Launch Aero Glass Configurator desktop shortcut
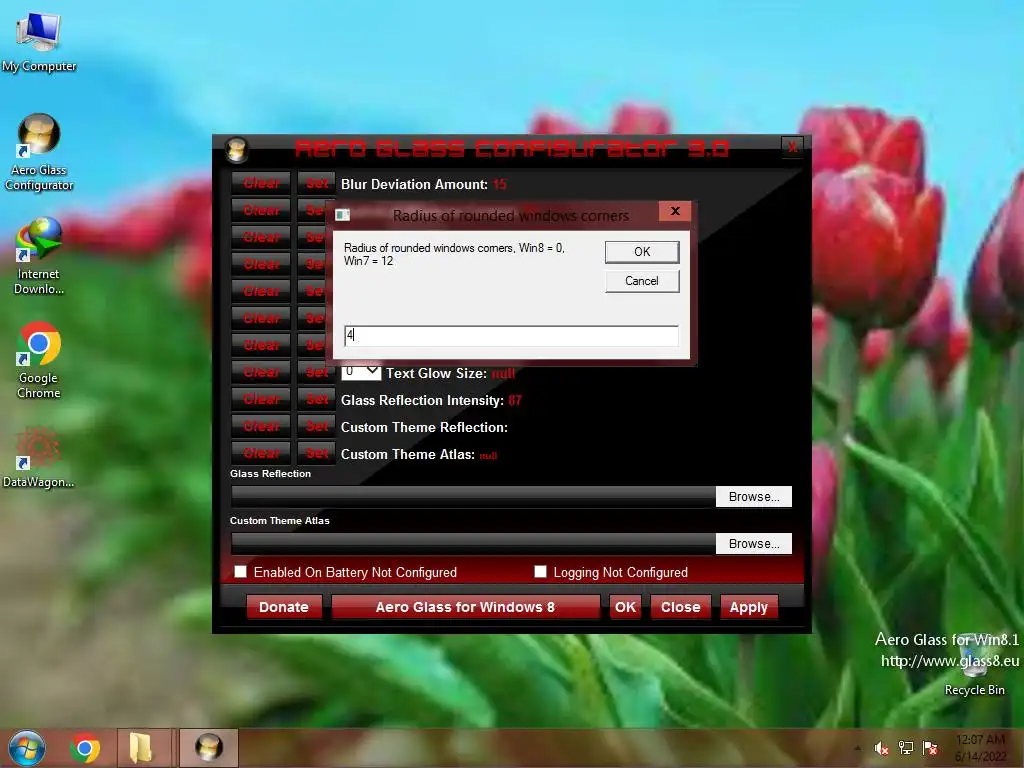The image size is (1024, 768). (x=39, y=153)
